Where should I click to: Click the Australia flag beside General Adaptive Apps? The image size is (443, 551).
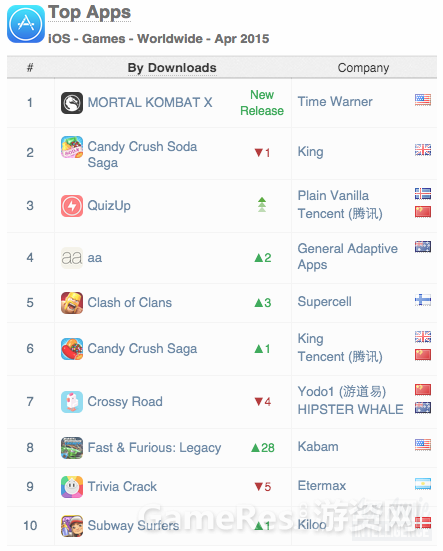pos(423,247)
